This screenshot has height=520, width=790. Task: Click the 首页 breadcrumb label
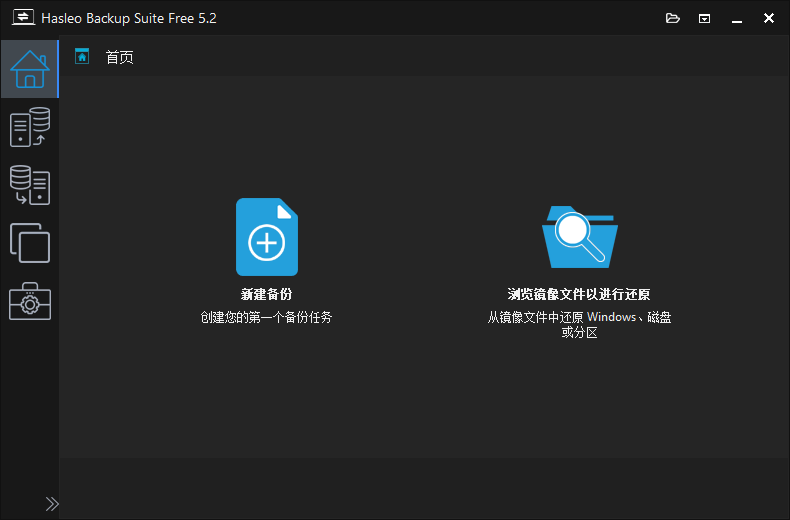[119, 57]
